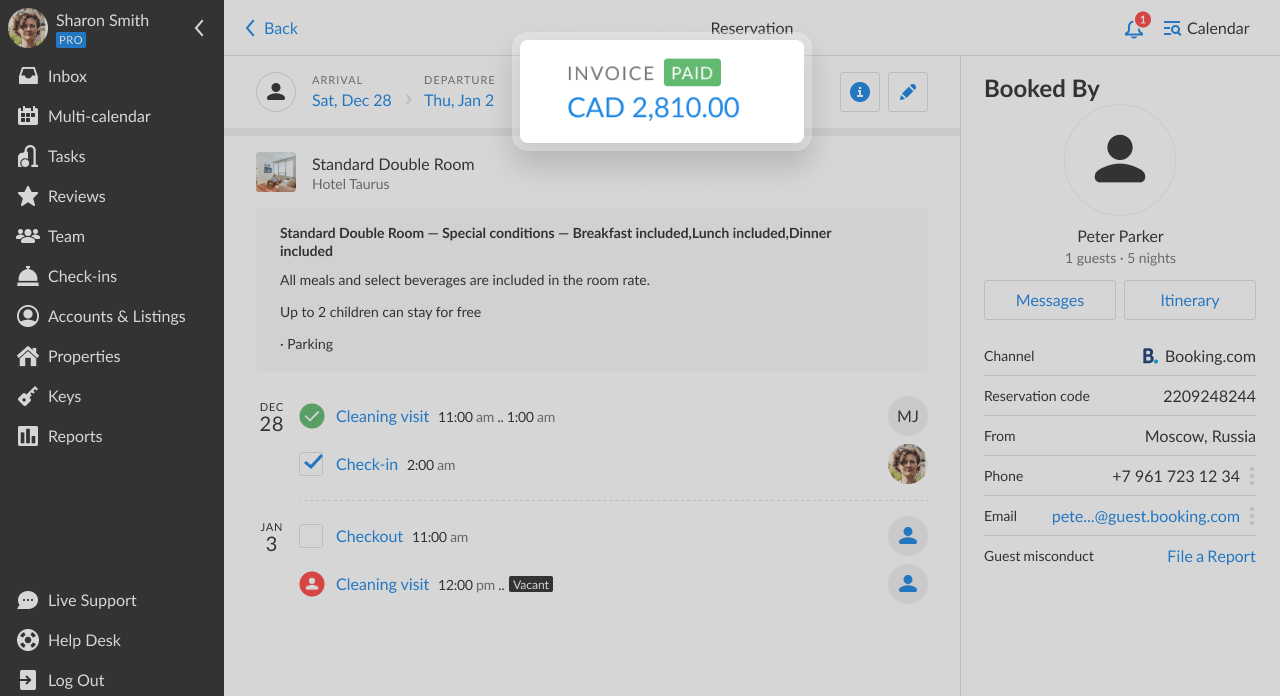
Task: Click the Peter Parker guest name
Action: coord(1120,236)
